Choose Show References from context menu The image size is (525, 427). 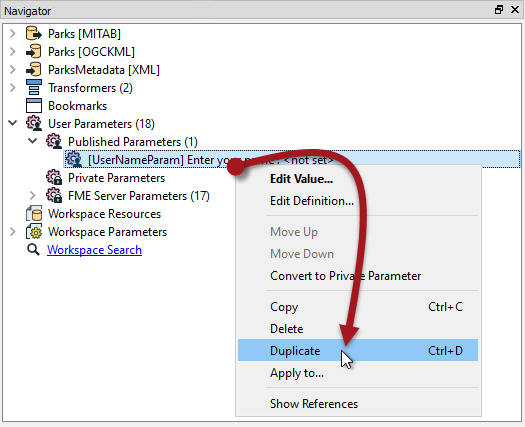pos(358,404)
